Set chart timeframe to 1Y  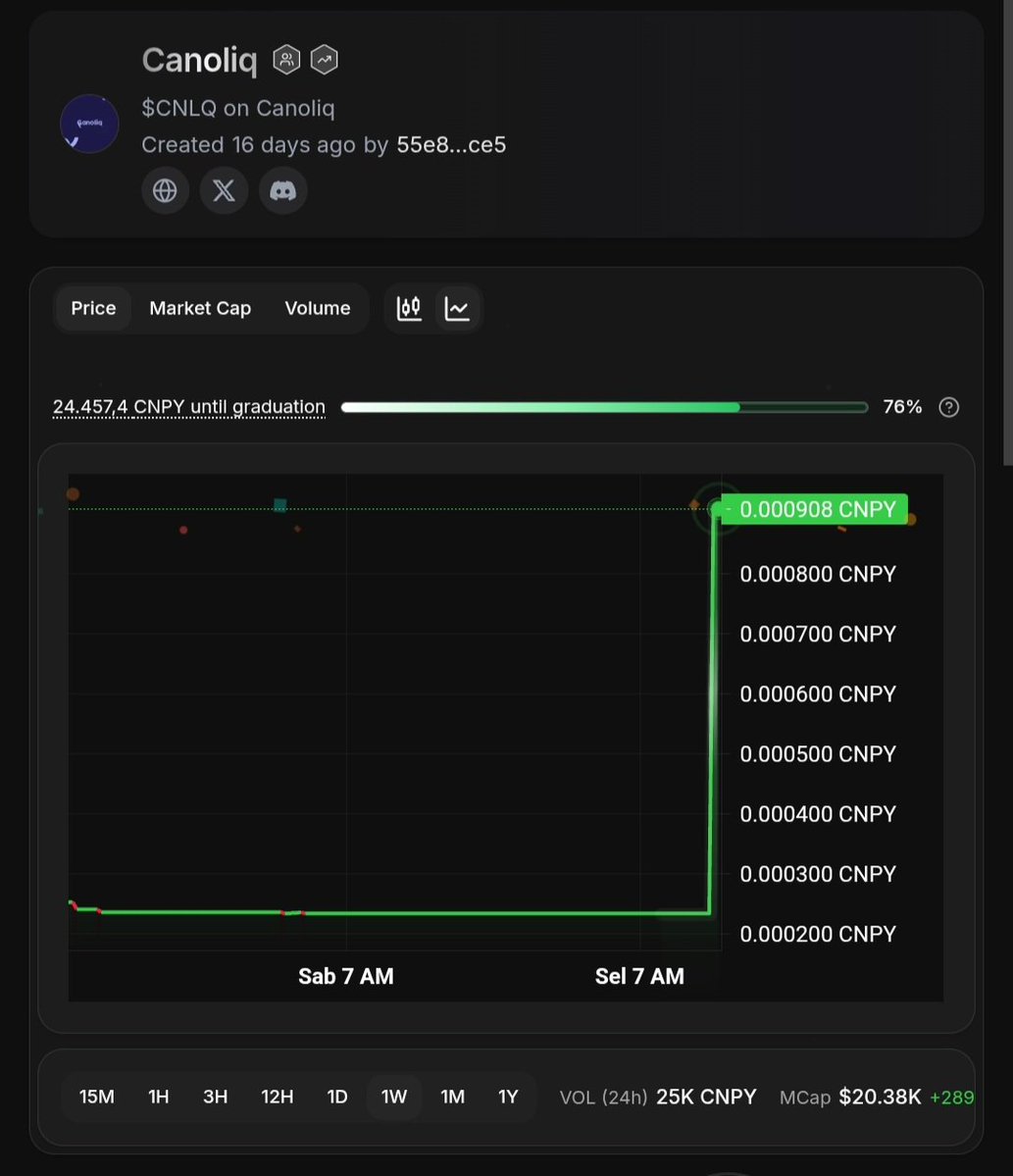[x=508, y=1097]
